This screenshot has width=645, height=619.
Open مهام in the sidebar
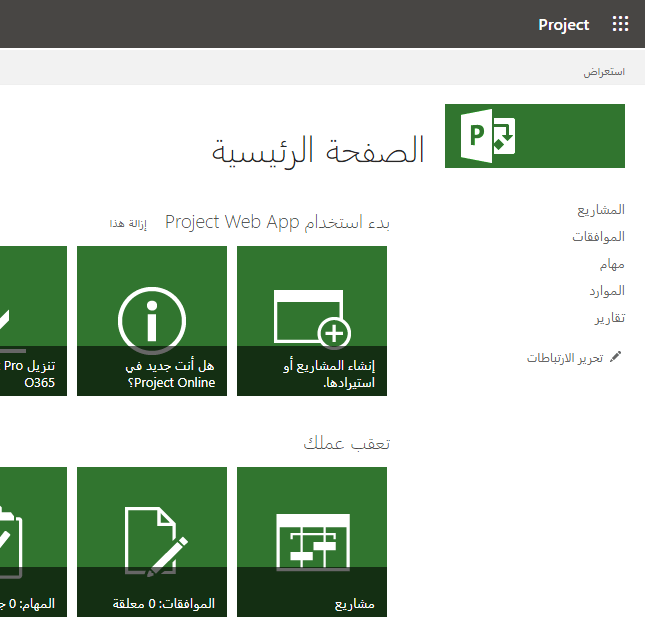click(612, 264)
